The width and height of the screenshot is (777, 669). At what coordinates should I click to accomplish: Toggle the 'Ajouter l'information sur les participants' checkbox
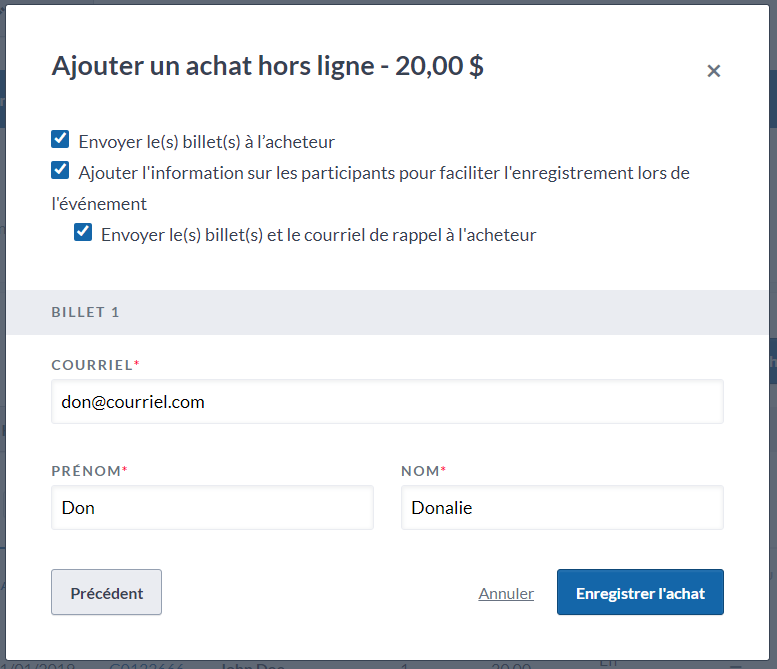click(x=60, y=170)
